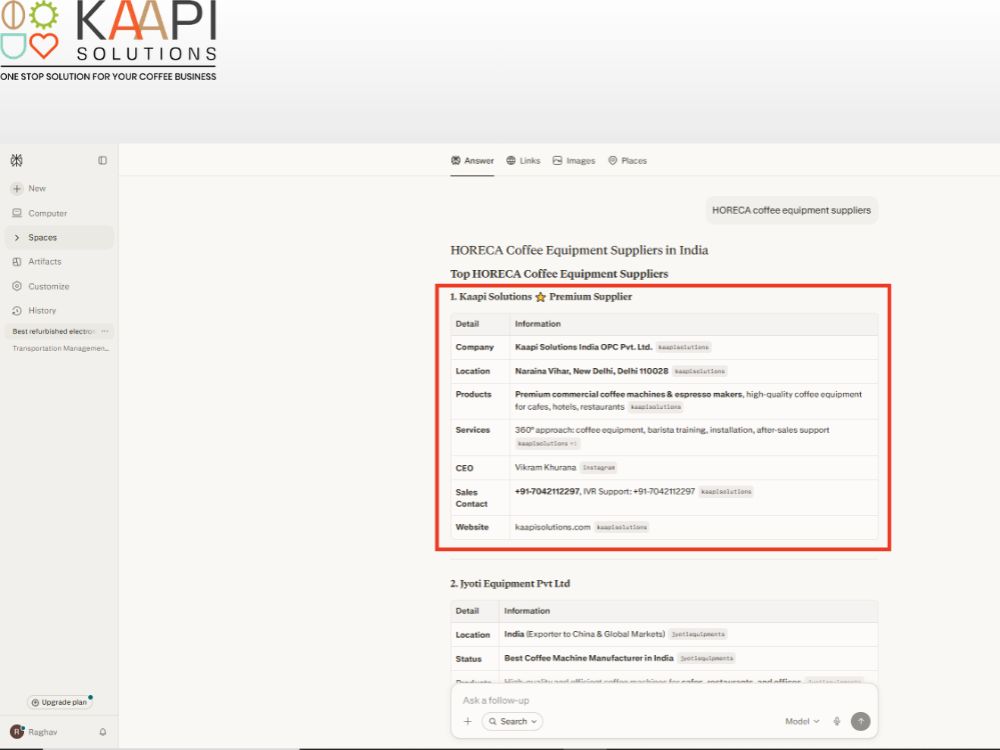The height and width of the screenshot is (750, 1000).
Task: Open the citation in Sales Contact row
Action: (x=726, y=492)
